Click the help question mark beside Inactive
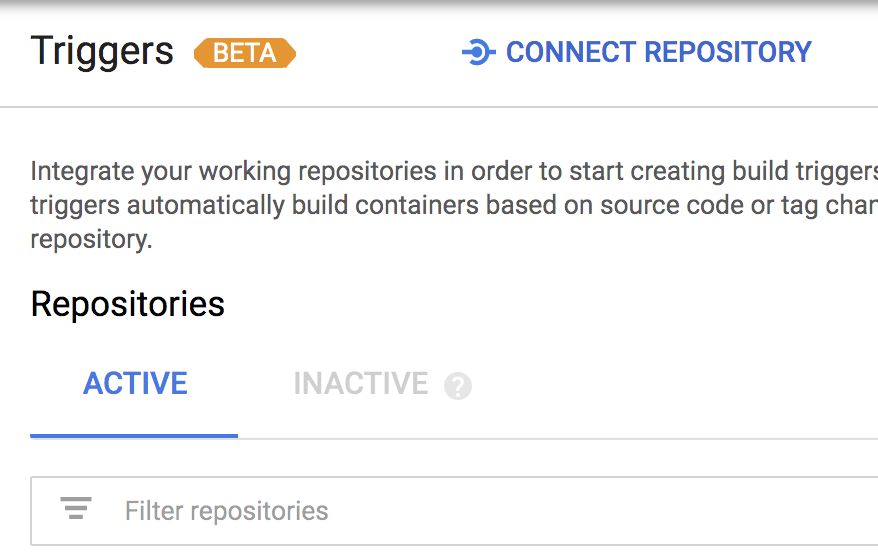Viewport: 878px width, 552px height. pos(458,386)
